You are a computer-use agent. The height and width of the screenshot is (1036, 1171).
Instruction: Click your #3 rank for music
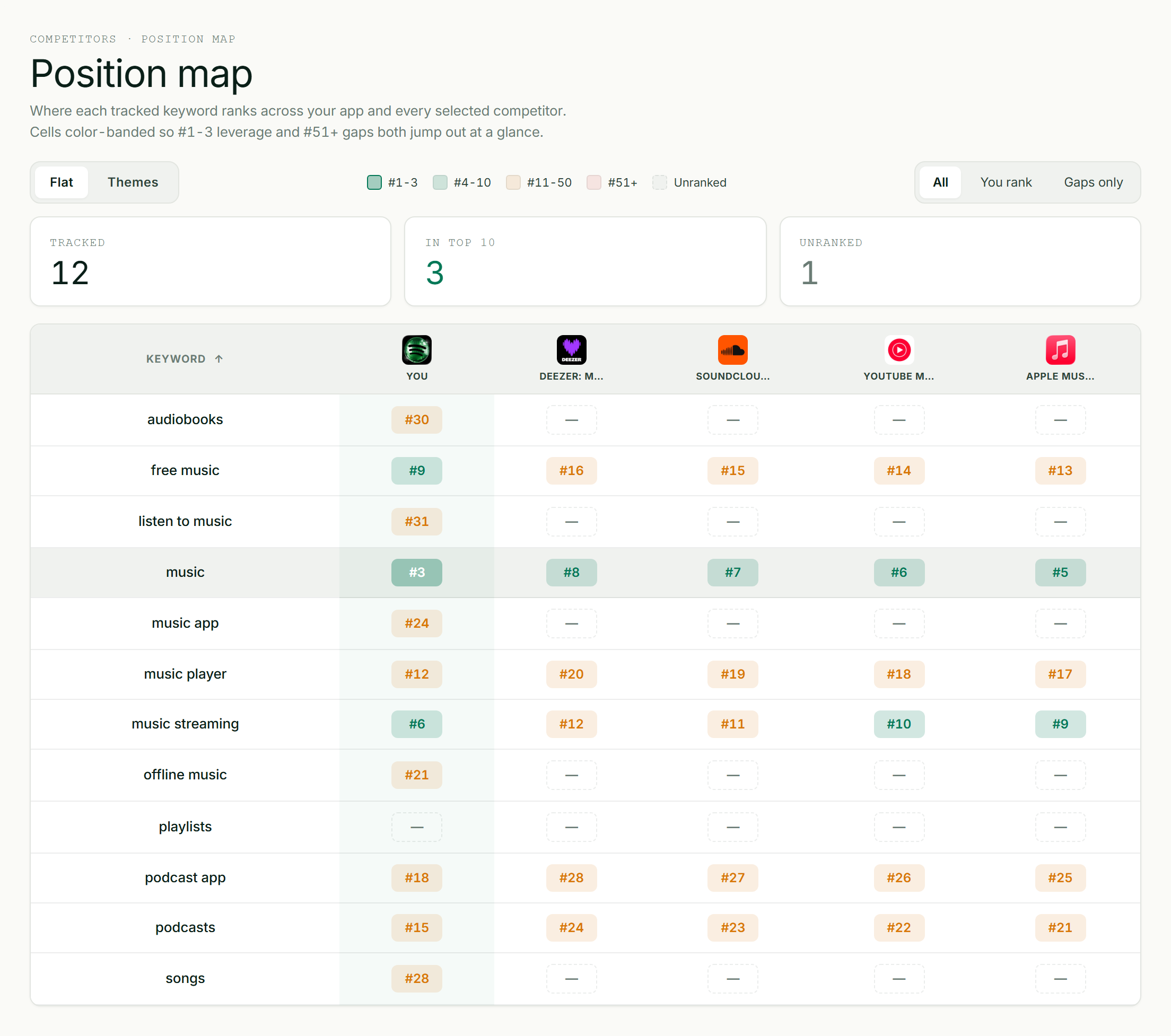416,573
